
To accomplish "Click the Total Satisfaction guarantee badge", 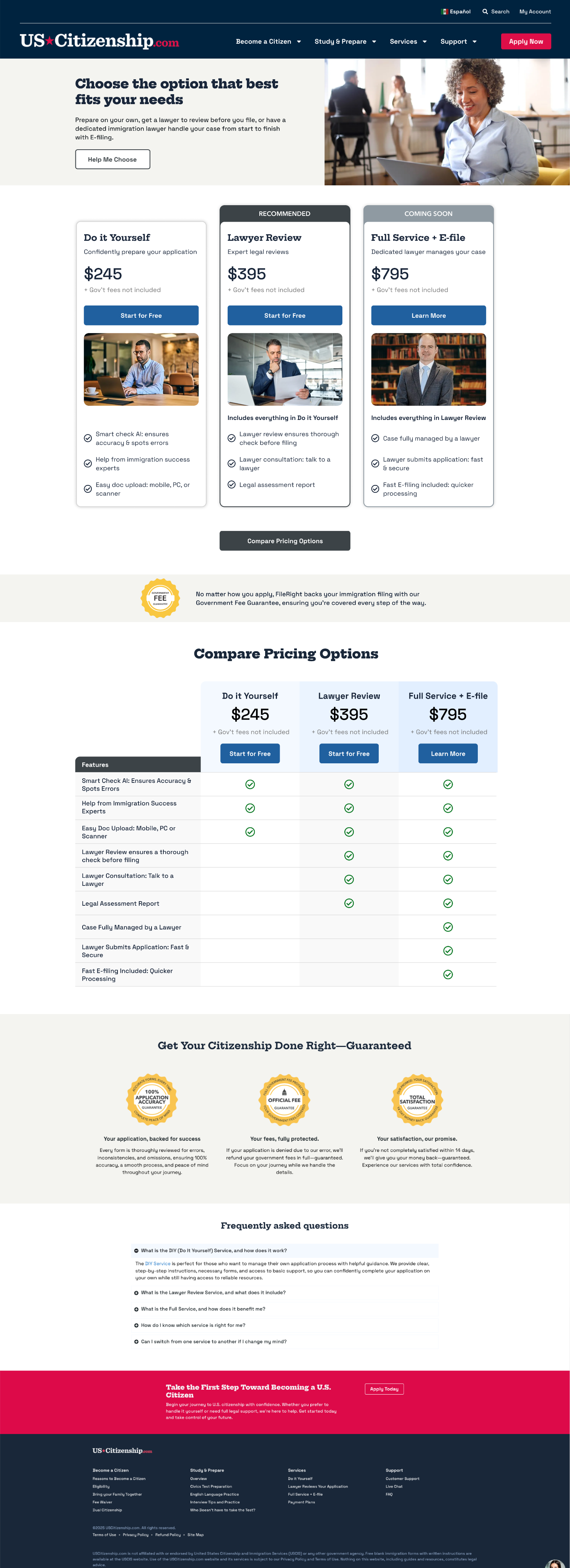I will coord(417,1099).
